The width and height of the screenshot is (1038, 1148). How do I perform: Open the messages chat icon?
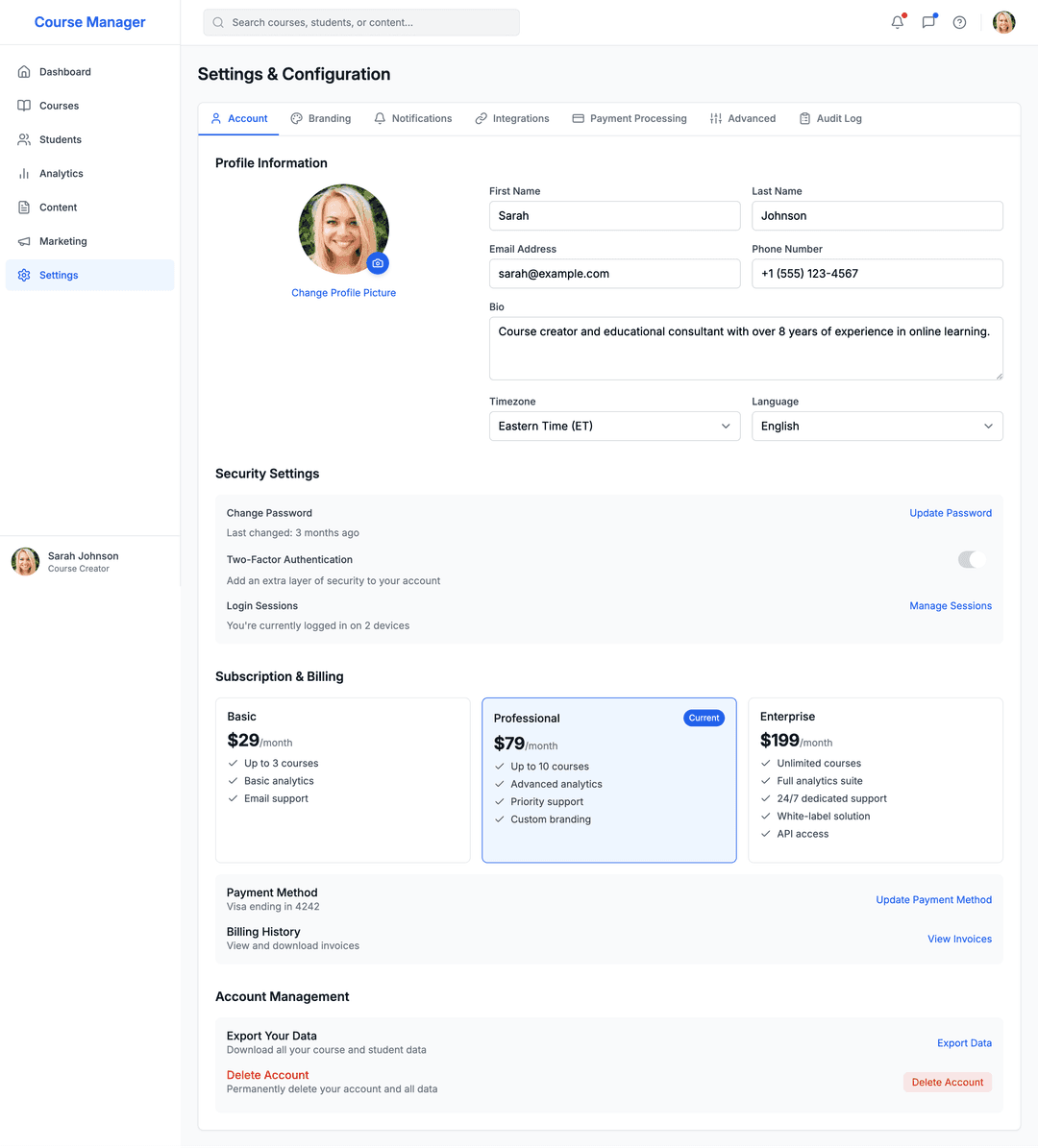coord(928,22)
